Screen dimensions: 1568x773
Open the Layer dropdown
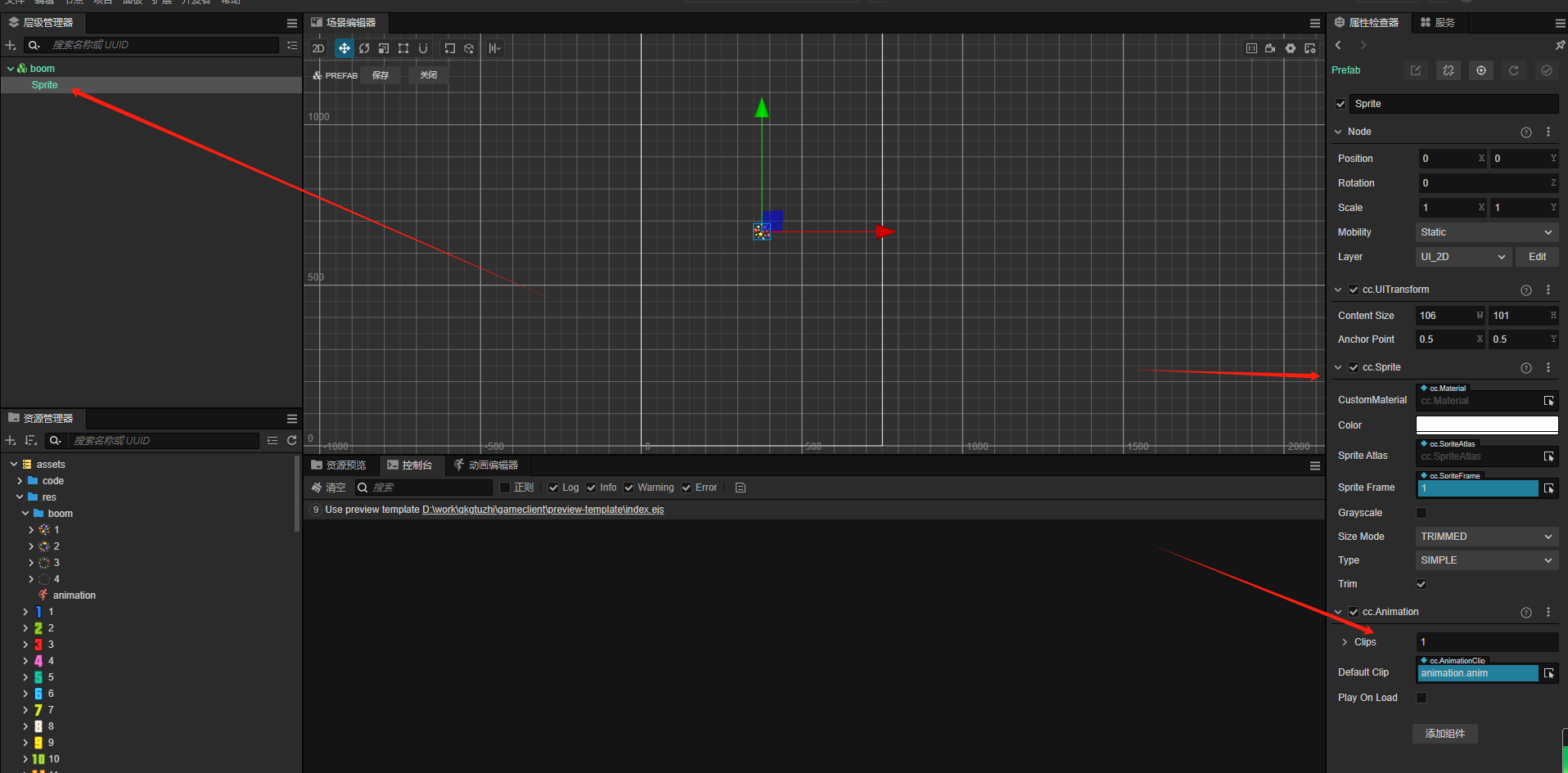coord(1463,257)
